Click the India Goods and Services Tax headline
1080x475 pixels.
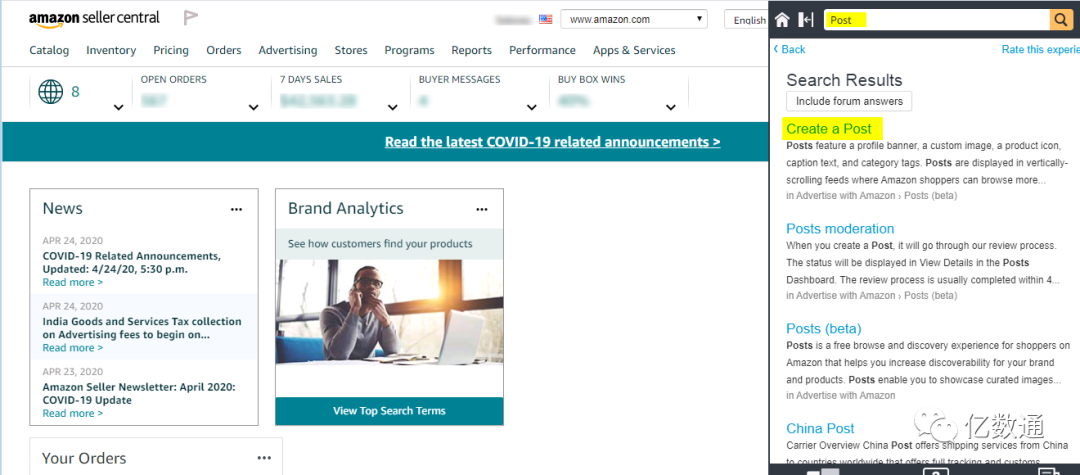click(x=142, y=328)
